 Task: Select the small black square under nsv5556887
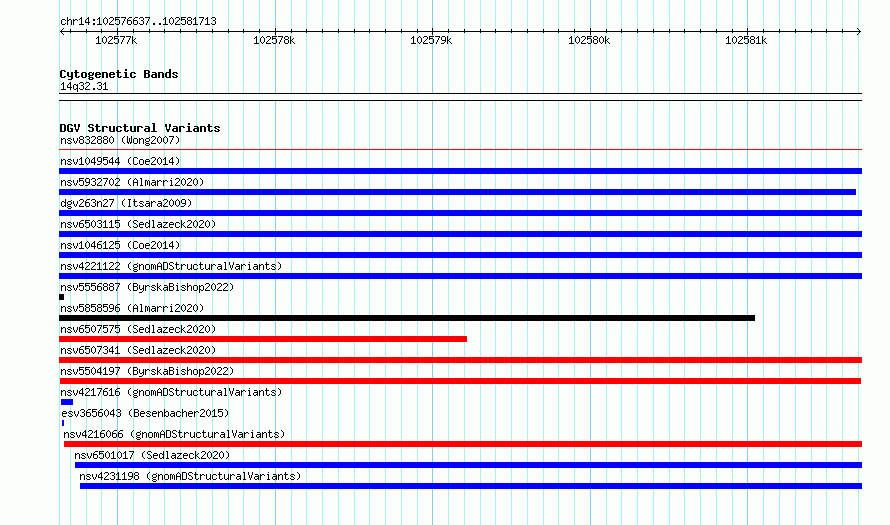(61, 297)
